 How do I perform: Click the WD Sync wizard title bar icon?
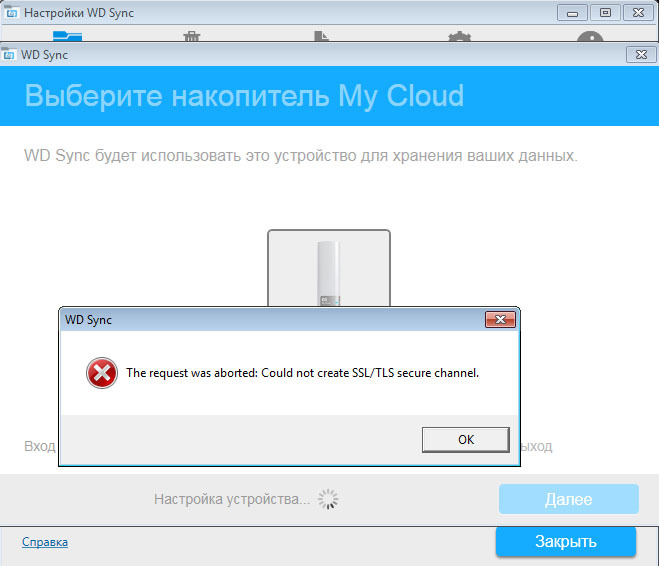tap(8, 55)
